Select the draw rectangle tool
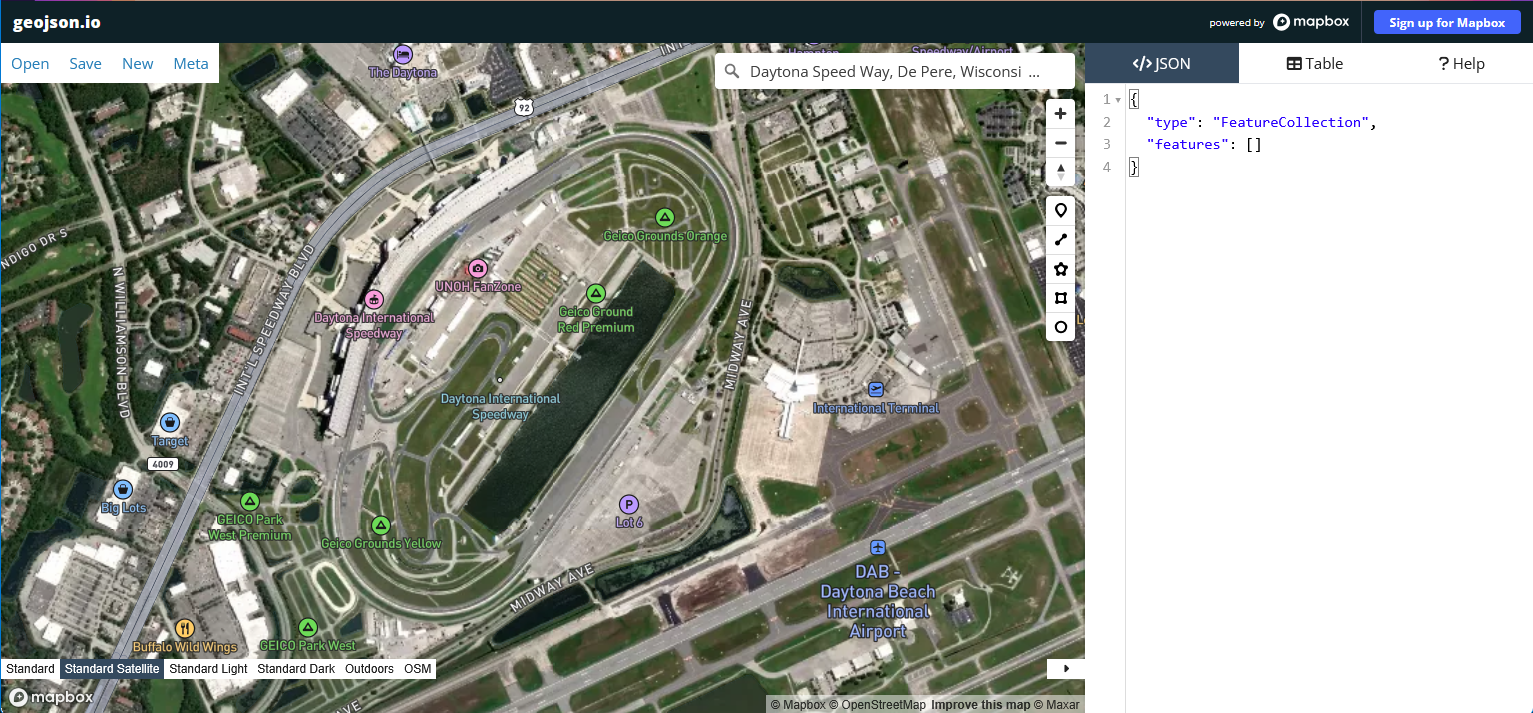The width and height of the screenshot is (1533, 713). pyautogui.click(x=1060, y=298)
